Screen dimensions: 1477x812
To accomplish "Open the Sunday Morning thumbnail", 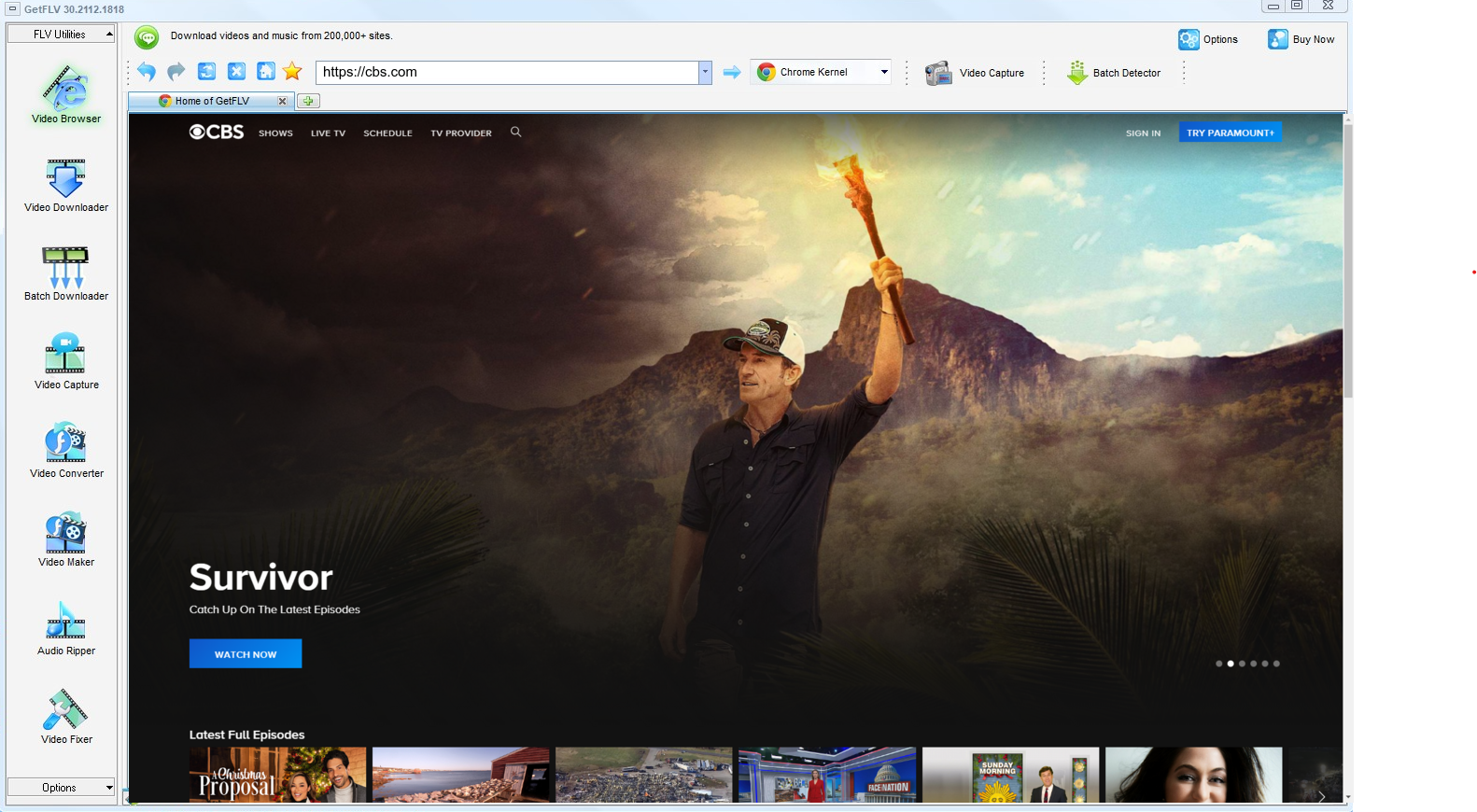I will 1010,775.
